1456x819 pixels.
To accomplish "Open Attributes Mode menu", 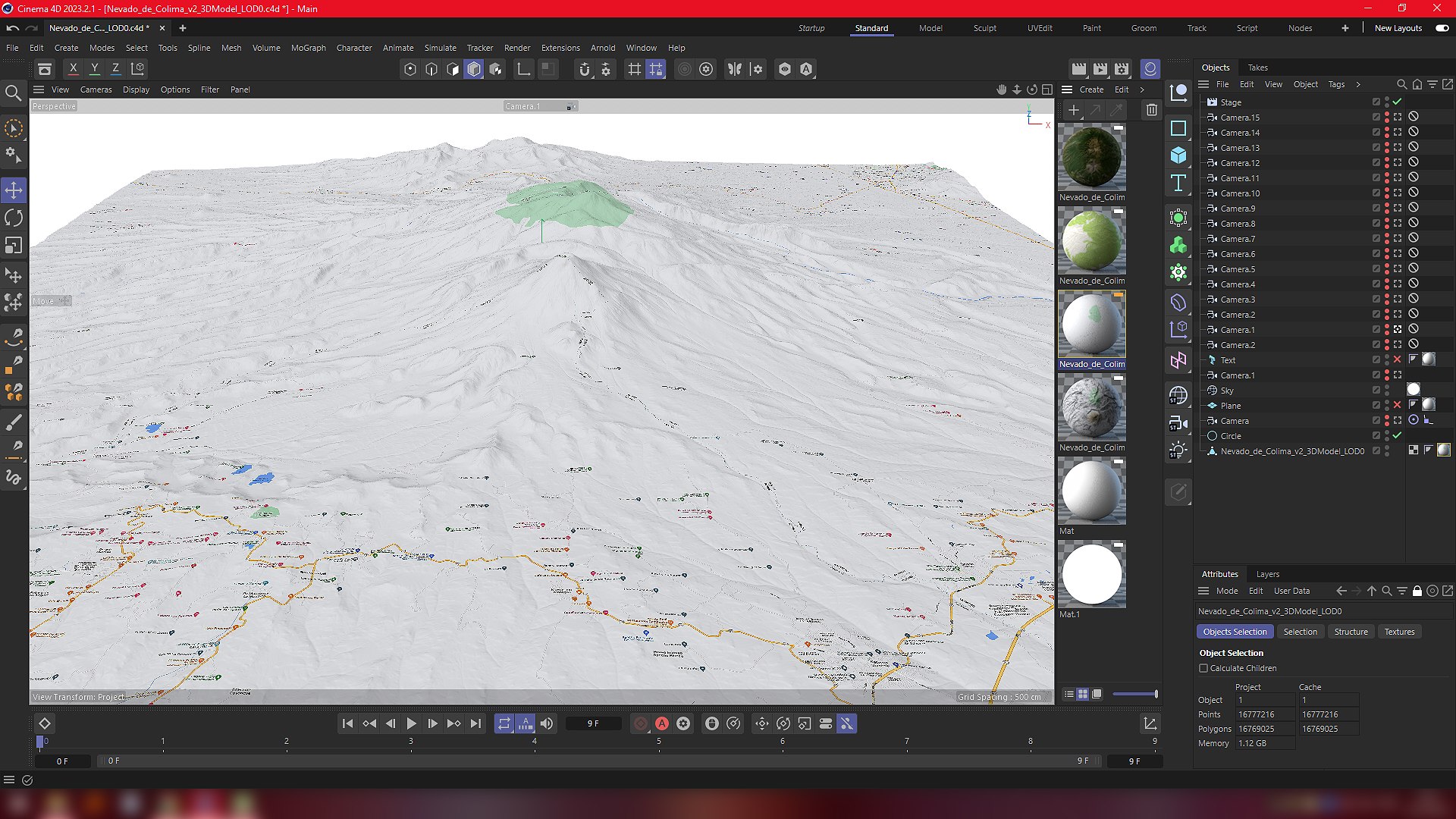I will coord(1227,591).
